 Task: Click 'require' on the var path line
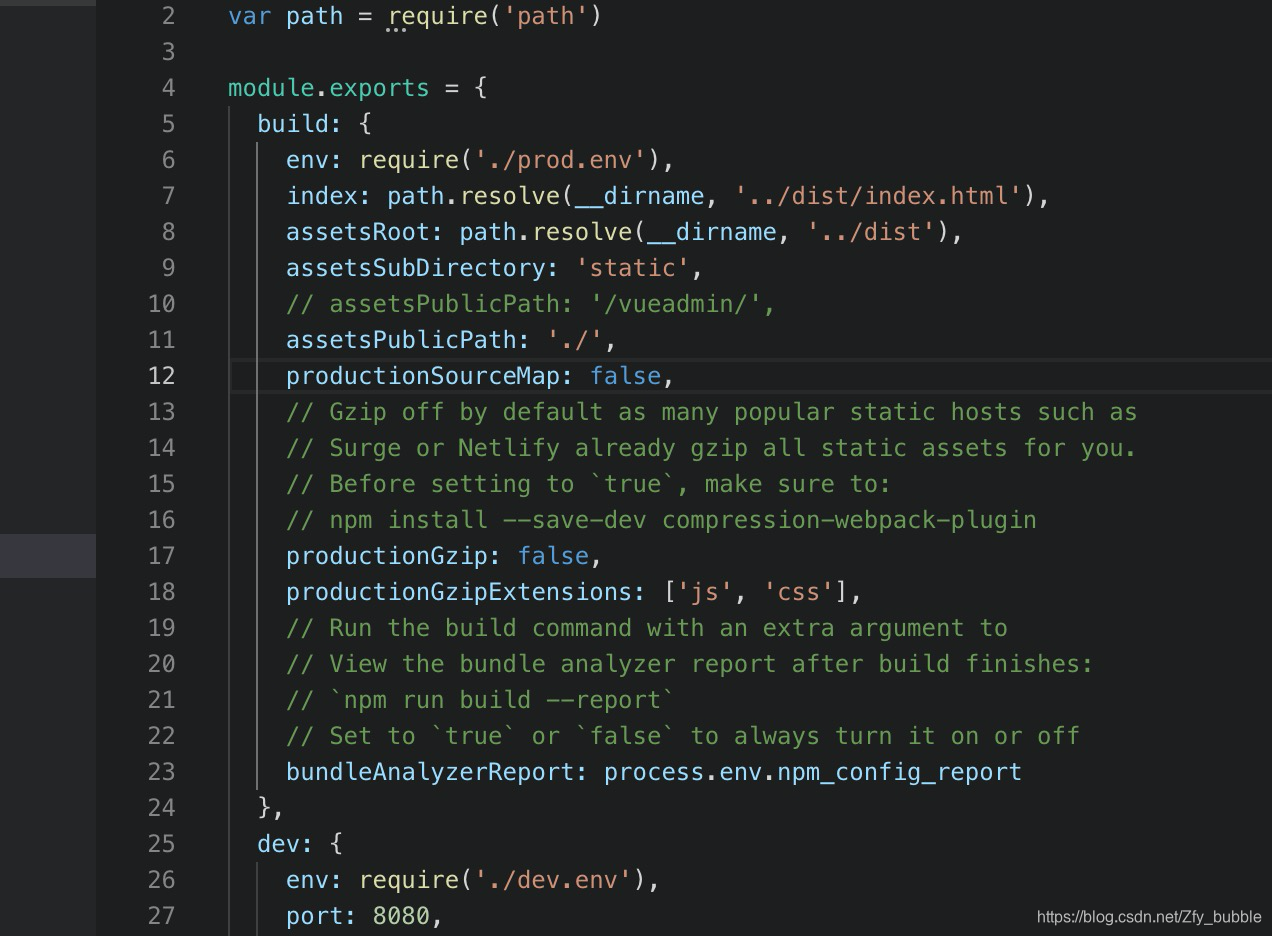(x=437, y=16)
